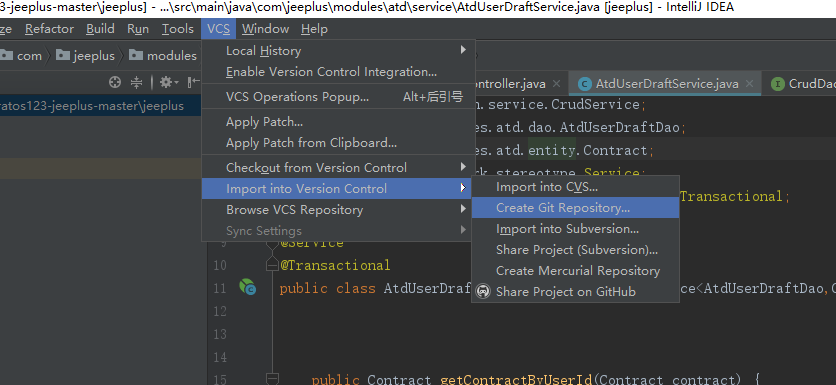Click hide project panel icon
The height and width of the screenshot is (385, 836).
(x=194, y=82)
